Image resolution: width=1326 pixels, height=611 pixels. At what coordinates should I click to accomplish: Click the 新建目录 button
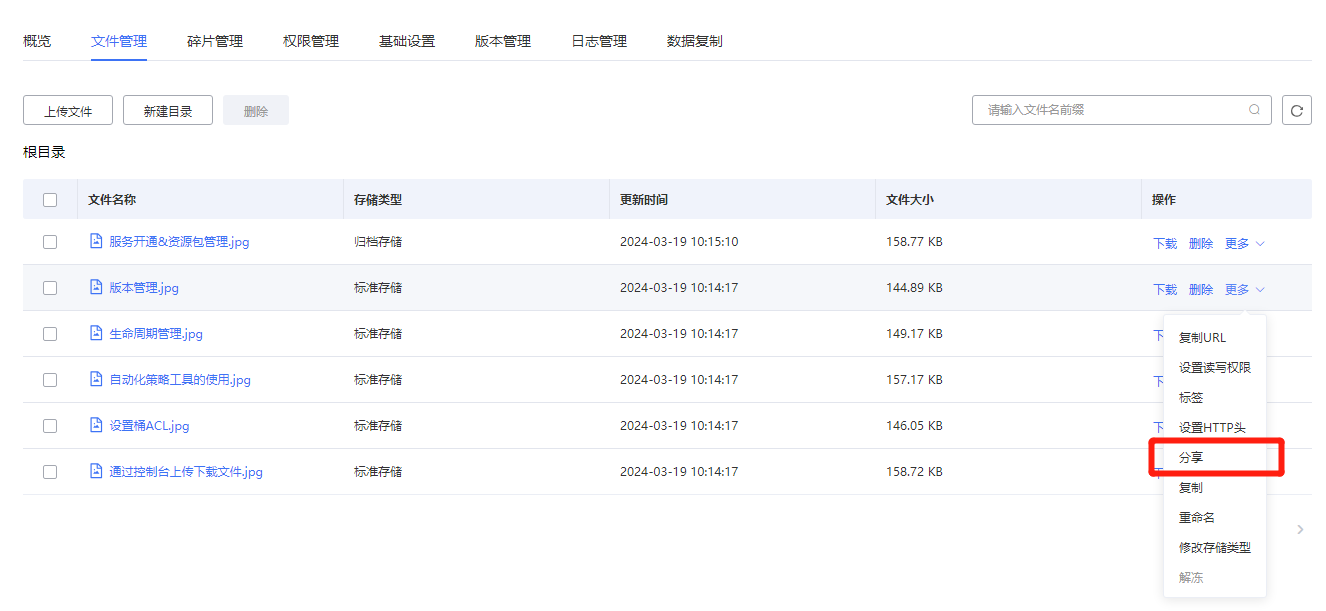click(168, 111)
